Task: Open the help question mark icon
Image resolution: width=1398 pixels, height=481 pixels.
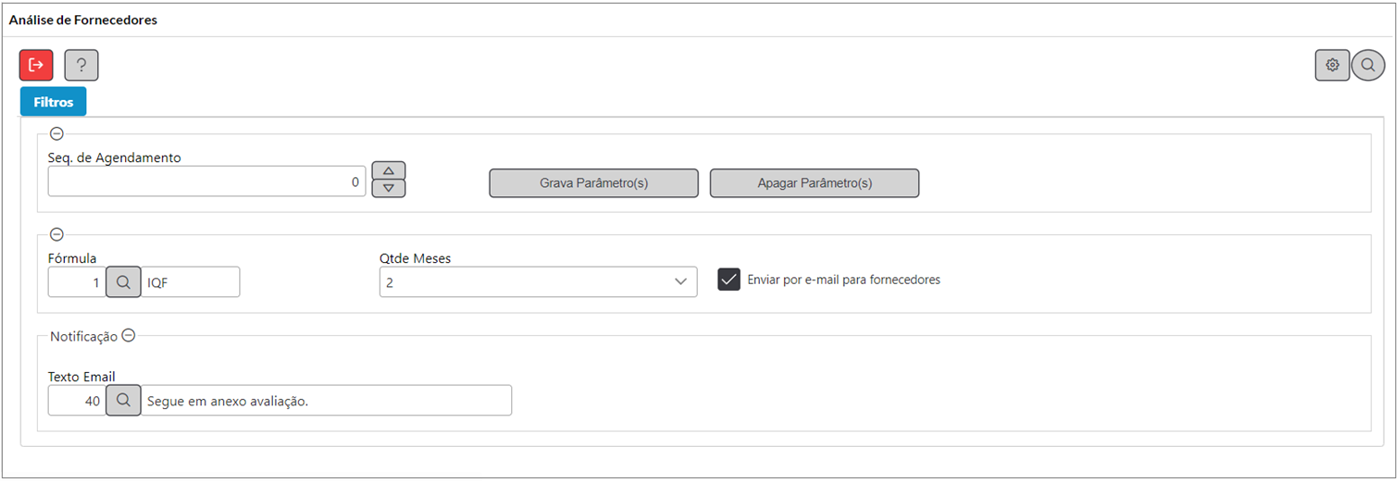Action: (x=81, y=65)
